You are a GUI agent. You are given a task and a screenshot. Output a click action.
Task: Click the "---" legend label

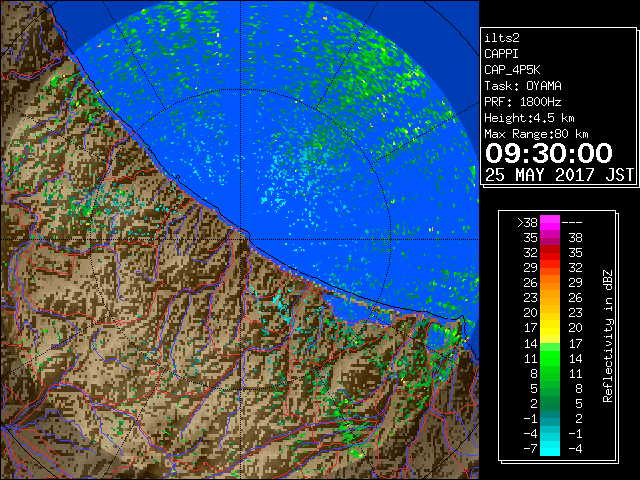572,223
